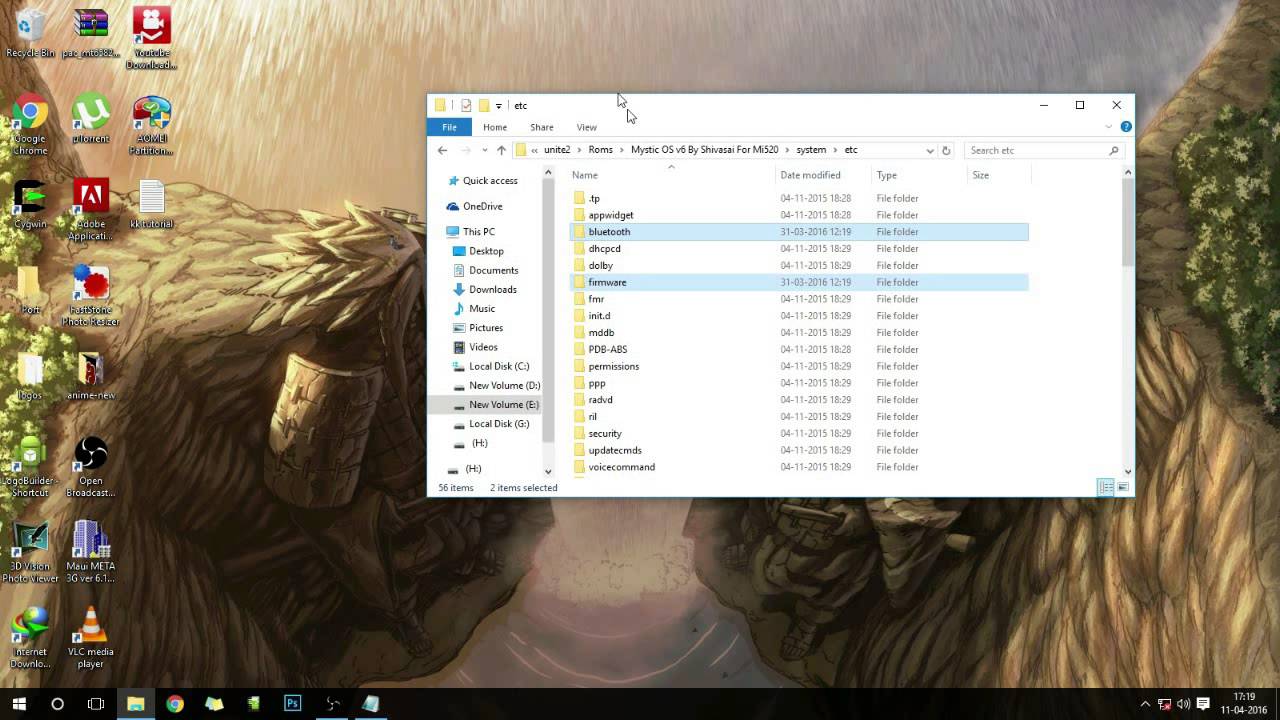
Task: Click the volume icon in system tray
Action: pyautogui.click(x=1184, y=704)
